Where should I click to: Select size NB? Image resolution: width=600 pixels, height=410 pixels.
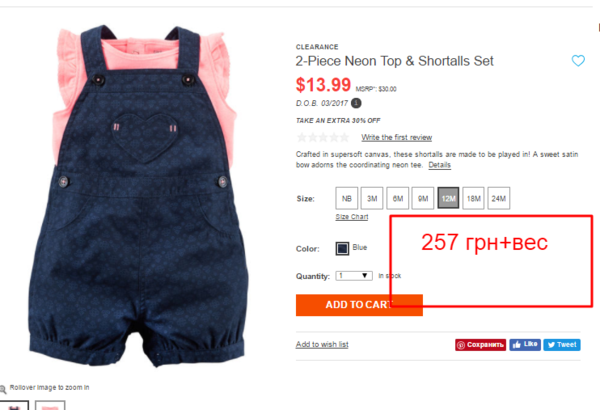(347, 198)
